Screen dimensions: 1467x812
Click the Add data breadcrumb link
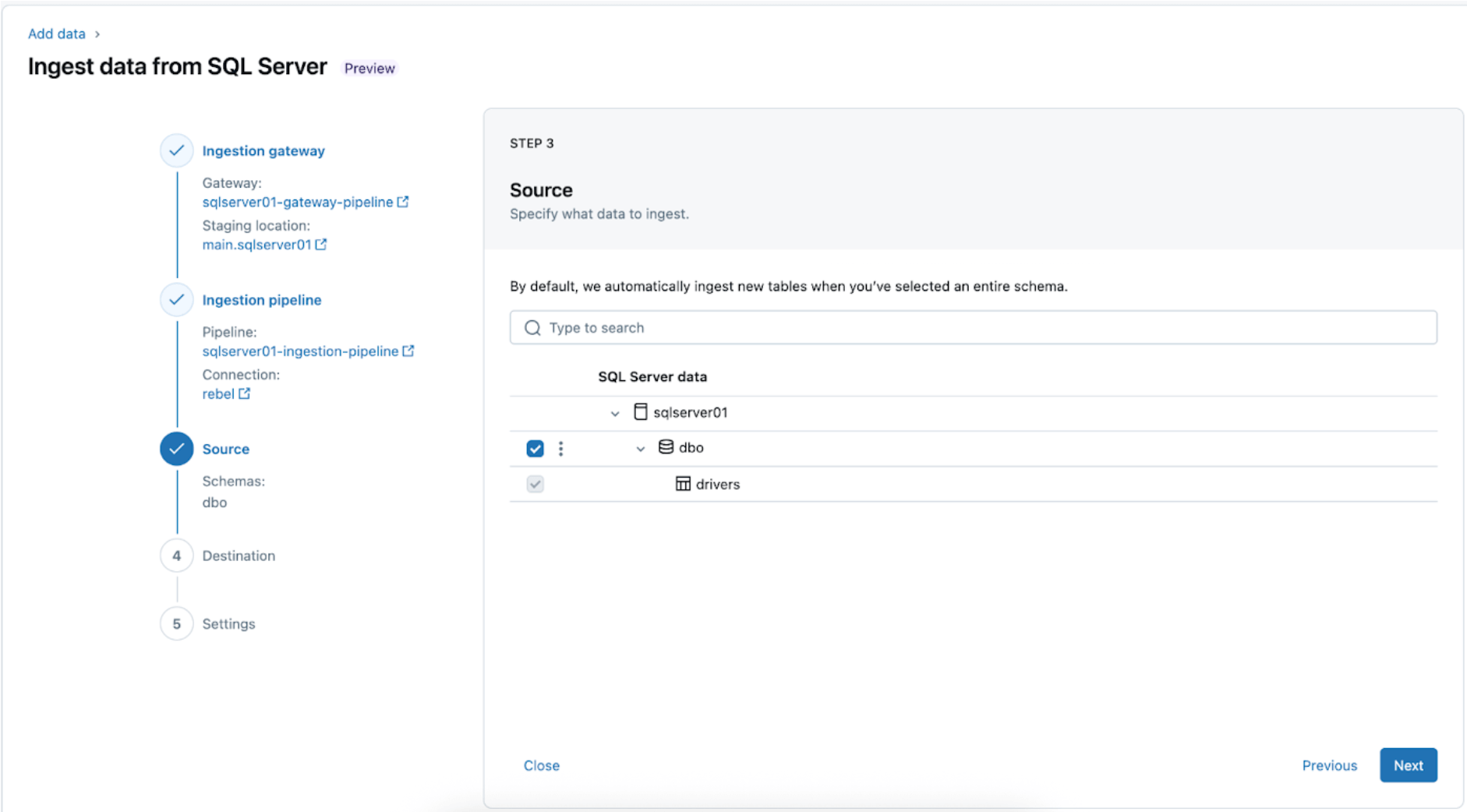[57, 34]
